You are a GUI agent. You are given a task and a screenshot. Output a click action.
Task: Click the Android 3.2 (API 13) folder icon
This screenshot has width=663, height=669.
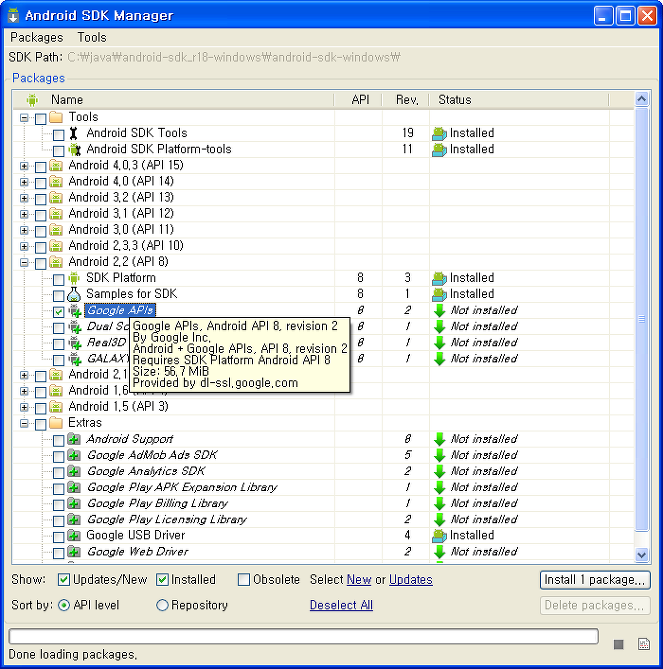[x=56, y=198]
